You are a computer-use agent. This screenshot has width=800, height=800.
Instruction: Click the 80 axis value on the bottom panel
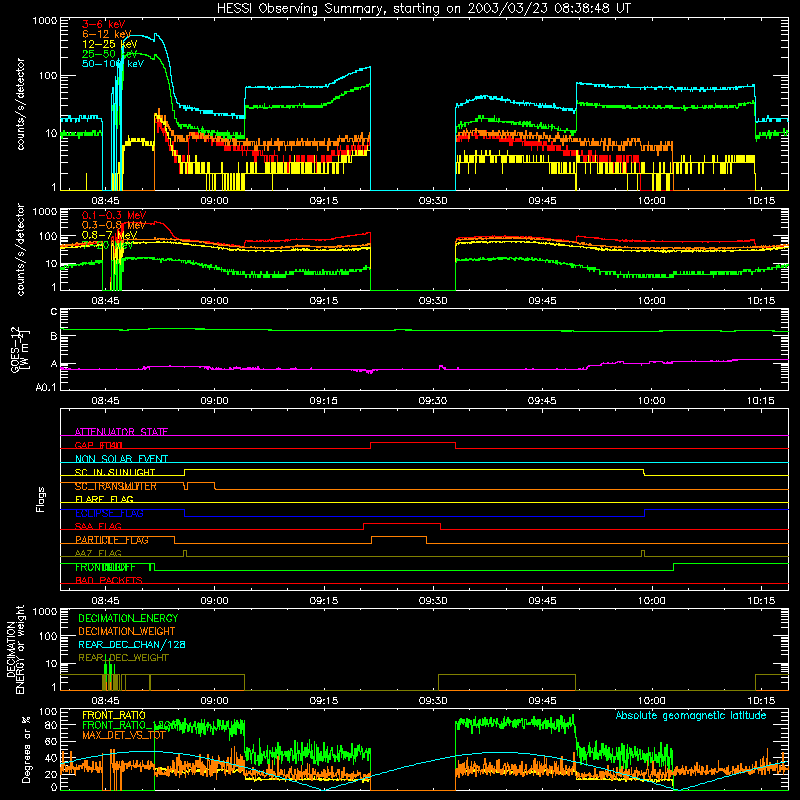point(51,725)
